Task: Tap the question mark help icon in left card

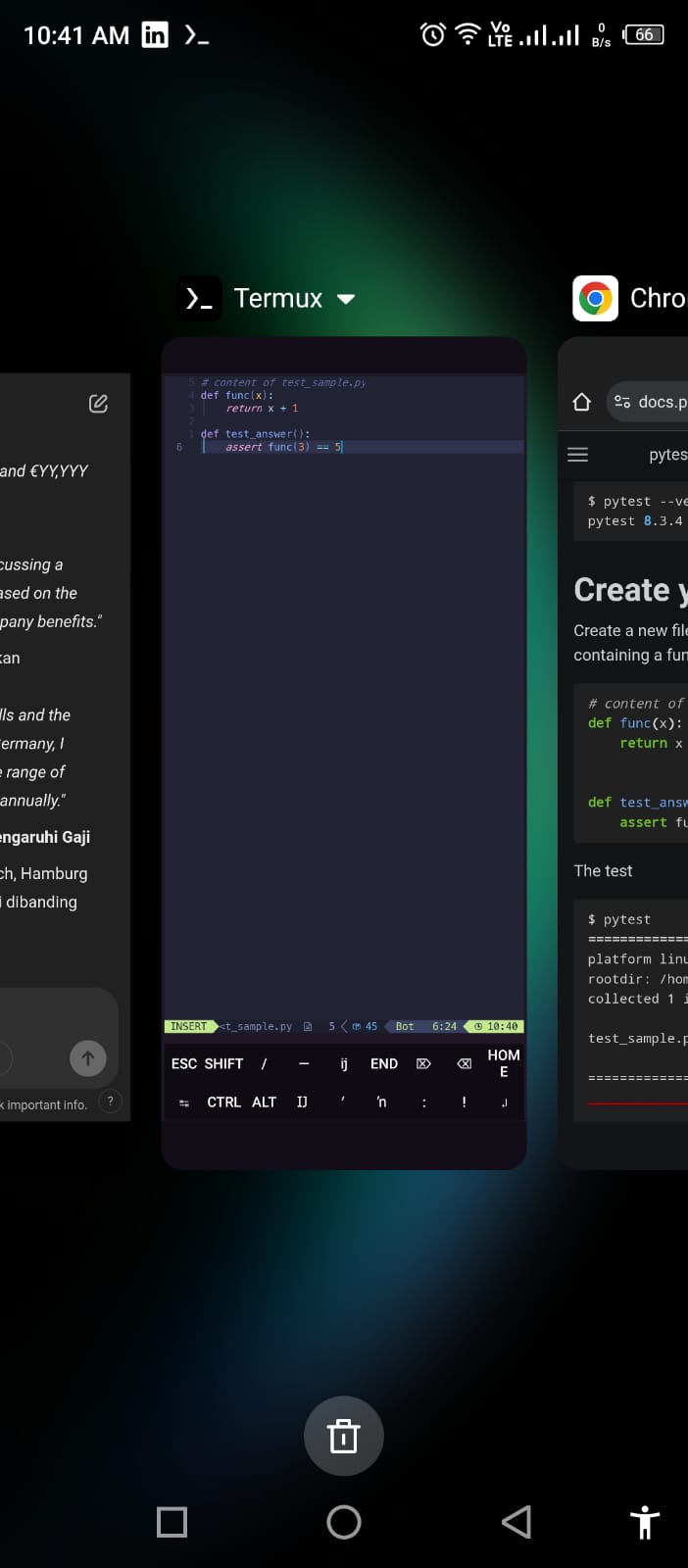Action: click(111, 1102)
